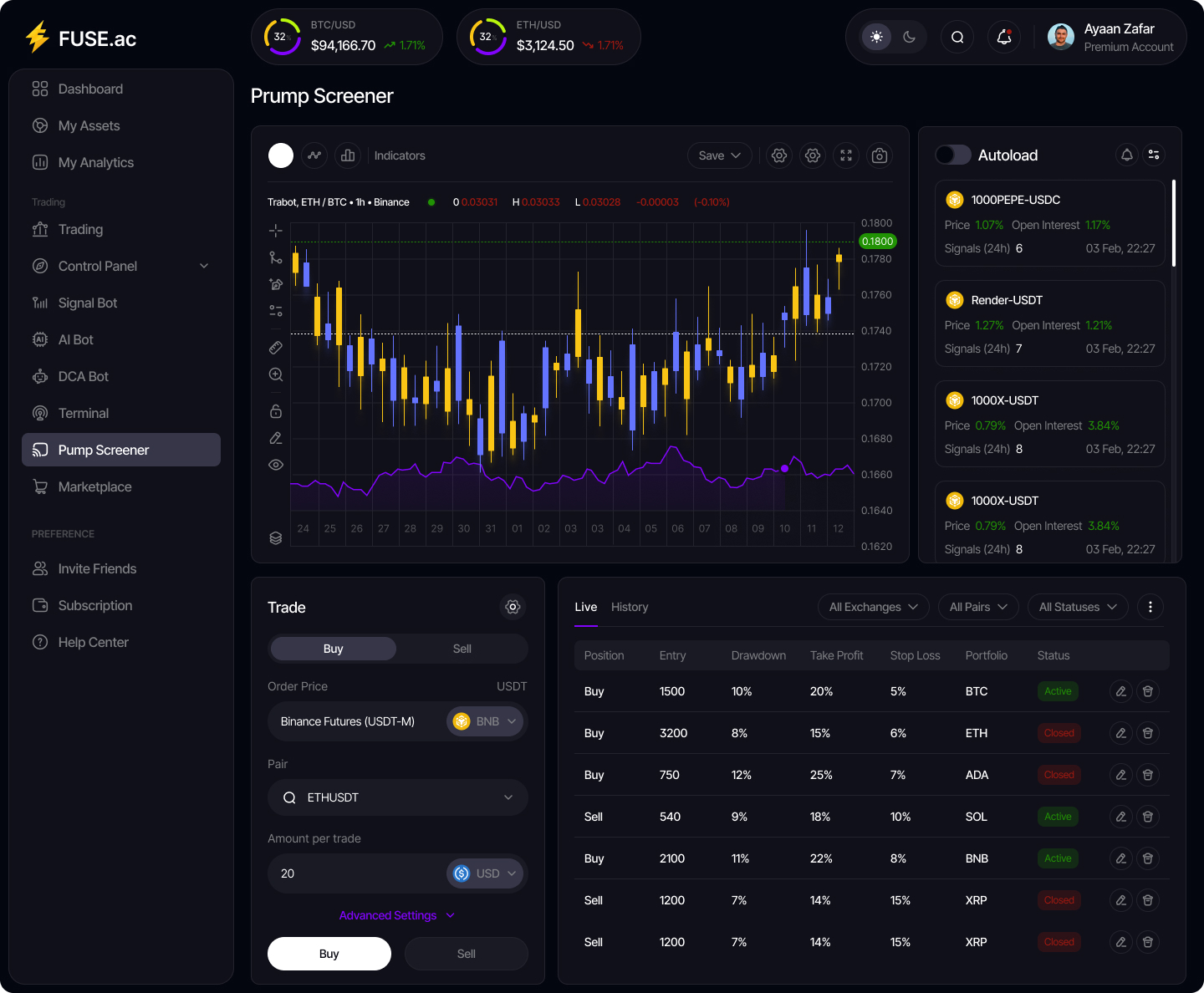This screenshot has height=993, width=1204.
Task: Click the white Buy submit button
Action: pyautogui.click(x=329, y=954)
